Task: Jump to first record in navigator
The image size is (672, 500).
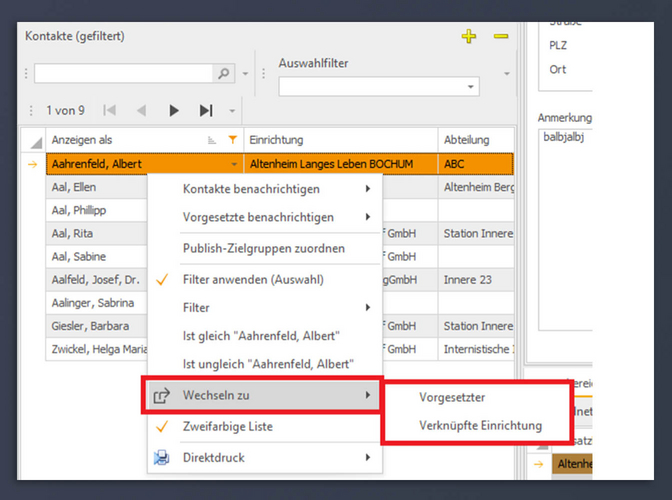Action: point(109,110)
